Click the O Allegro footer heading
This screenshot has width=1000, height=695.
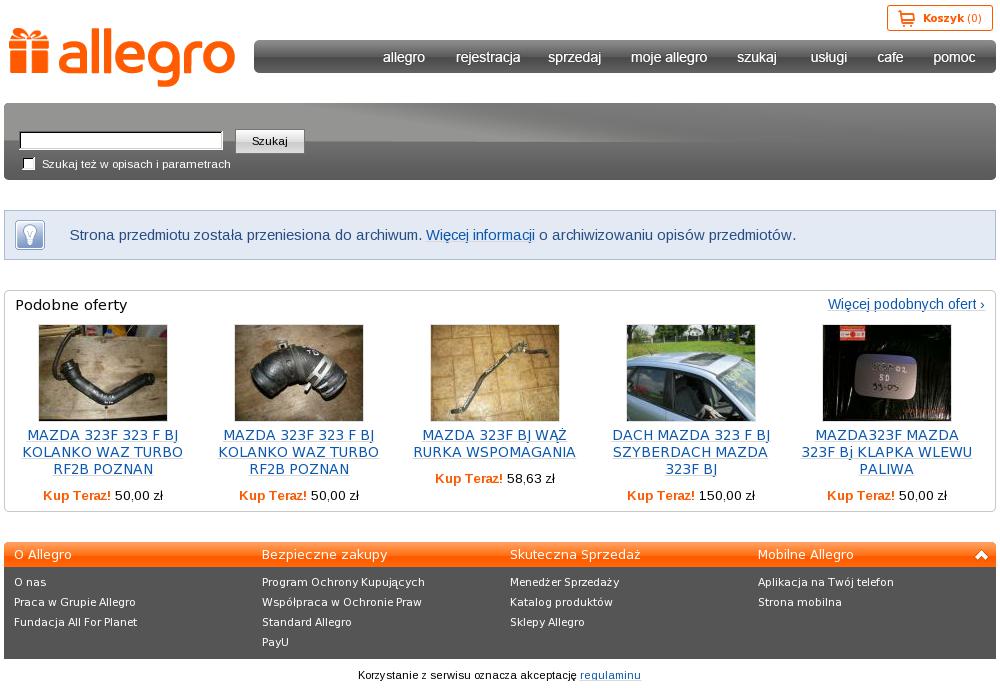[43, 555]
